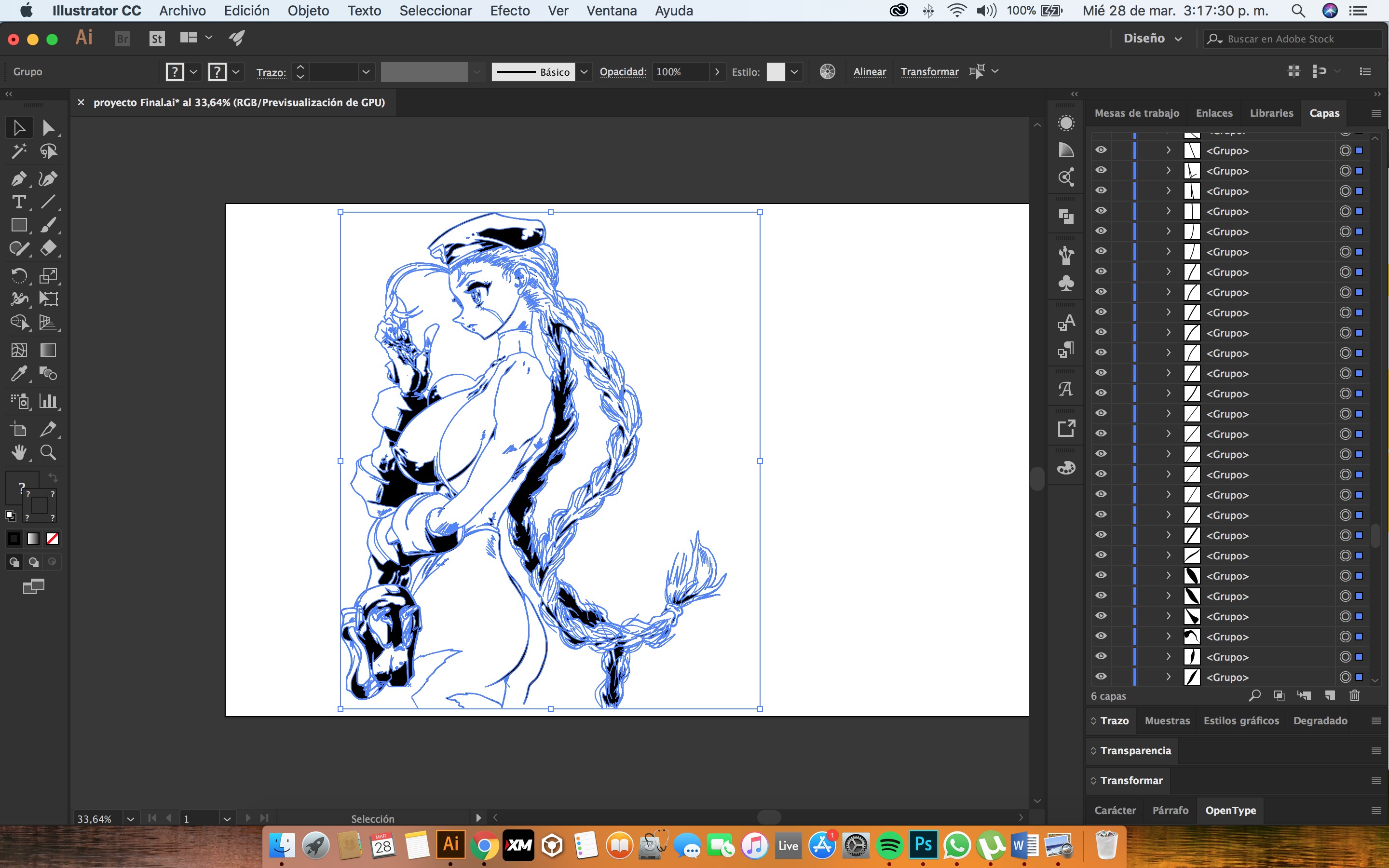The image size is (1389, 868).
Task: Hide the Grupo layer with arch thumbnail
Action: point(1101,636)
